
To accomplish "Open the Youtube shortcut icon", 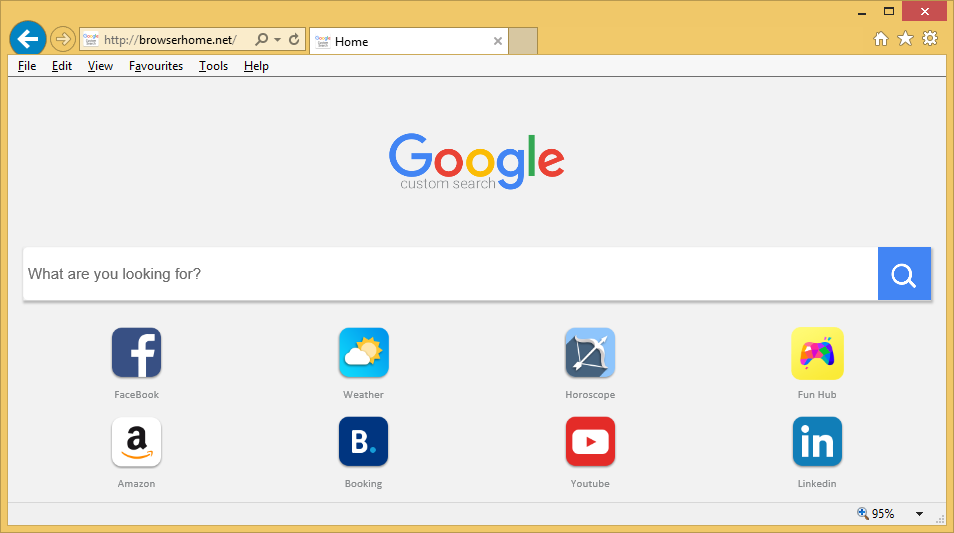I will click(x=590, y=442).
